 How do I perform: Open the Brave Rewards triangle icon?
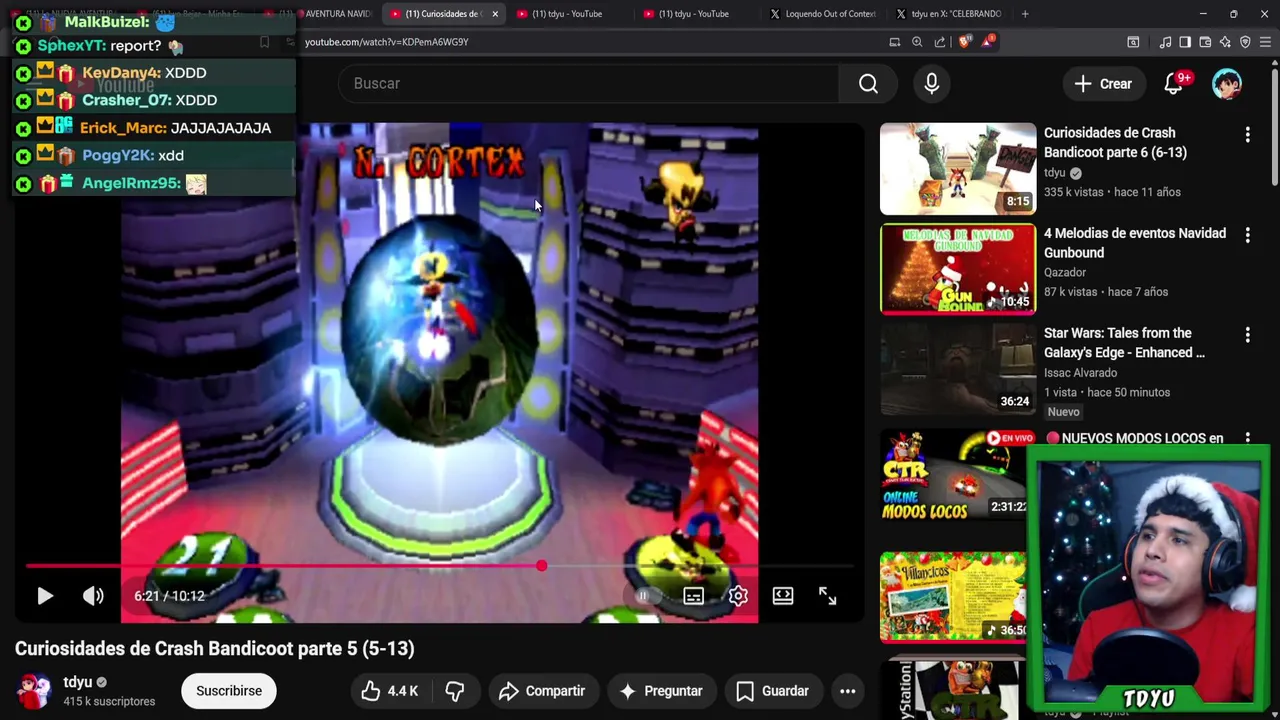[x=988, y=42]
